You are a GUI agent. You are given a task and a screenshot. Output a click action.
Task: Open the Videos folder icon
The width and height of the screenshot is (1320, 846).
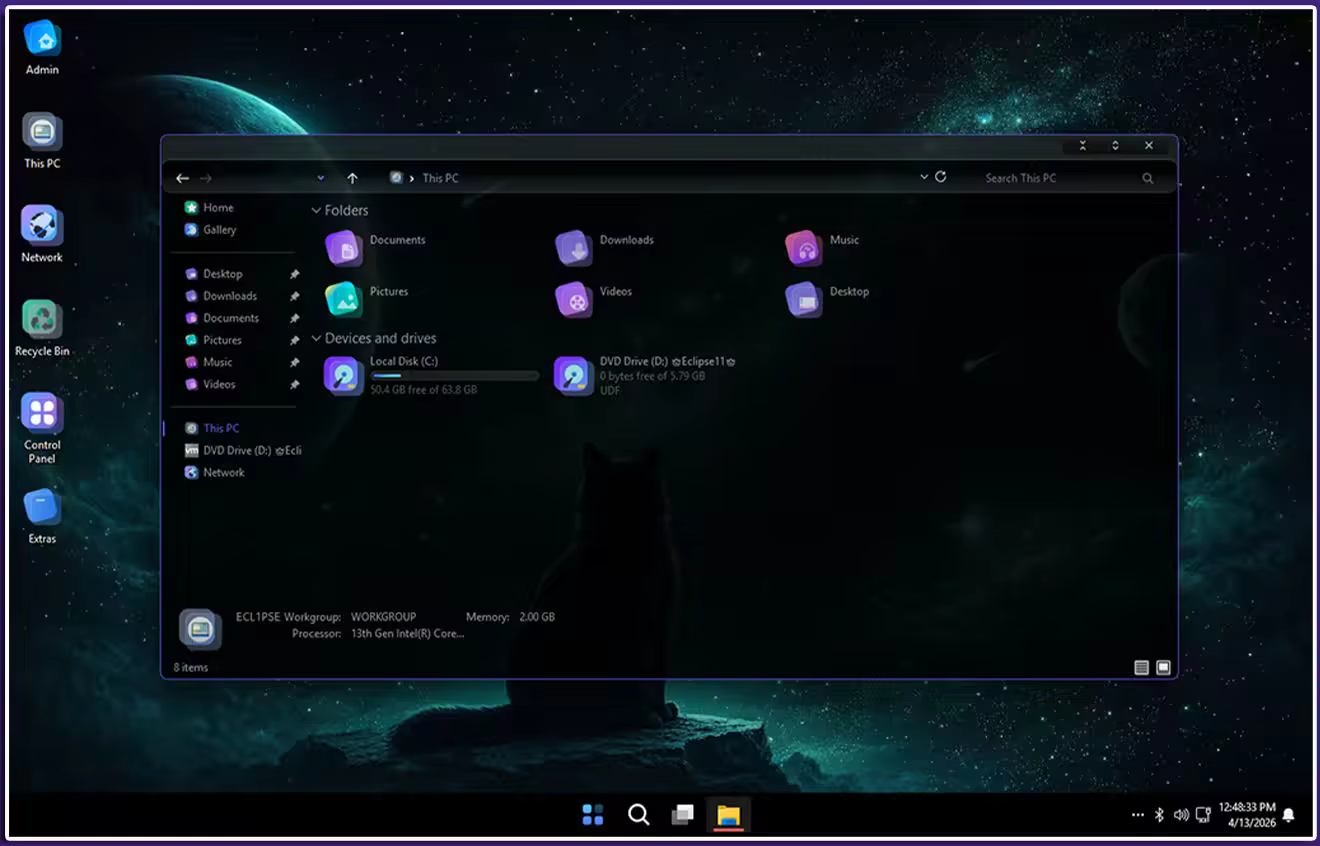point(574,299)
